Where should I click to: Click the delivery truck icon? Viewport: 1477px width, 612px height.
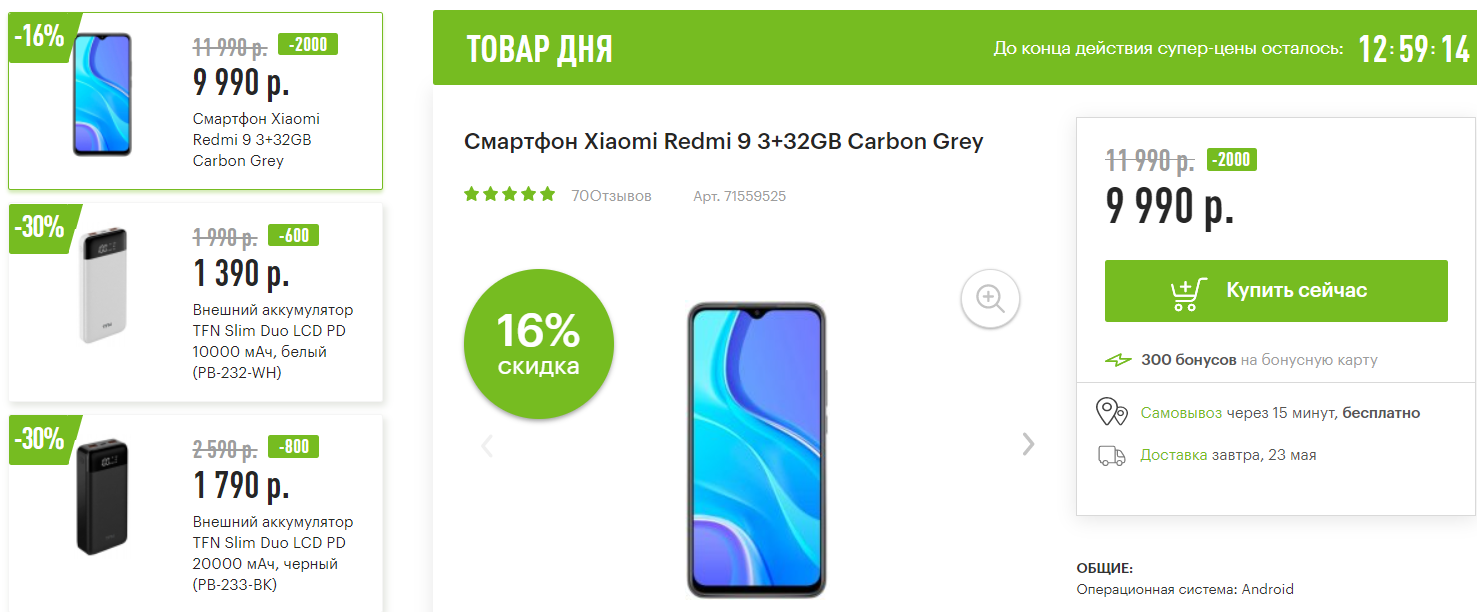coord(1112,455)
